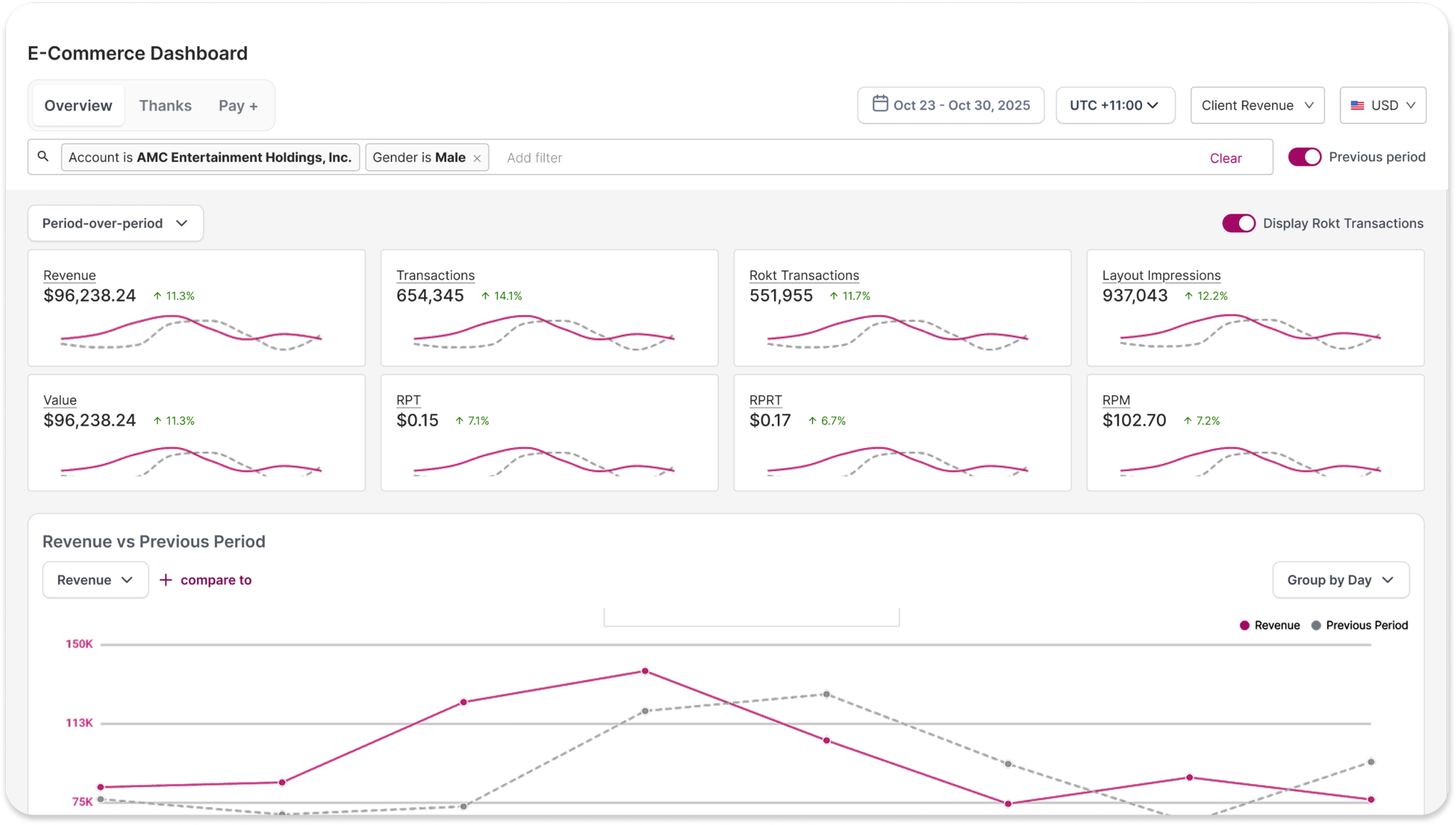Open the UTC +11:00 timezone dropdown
This screenshot has width=1456, height=825.
pyautogui.click(x=1115, y=105)
